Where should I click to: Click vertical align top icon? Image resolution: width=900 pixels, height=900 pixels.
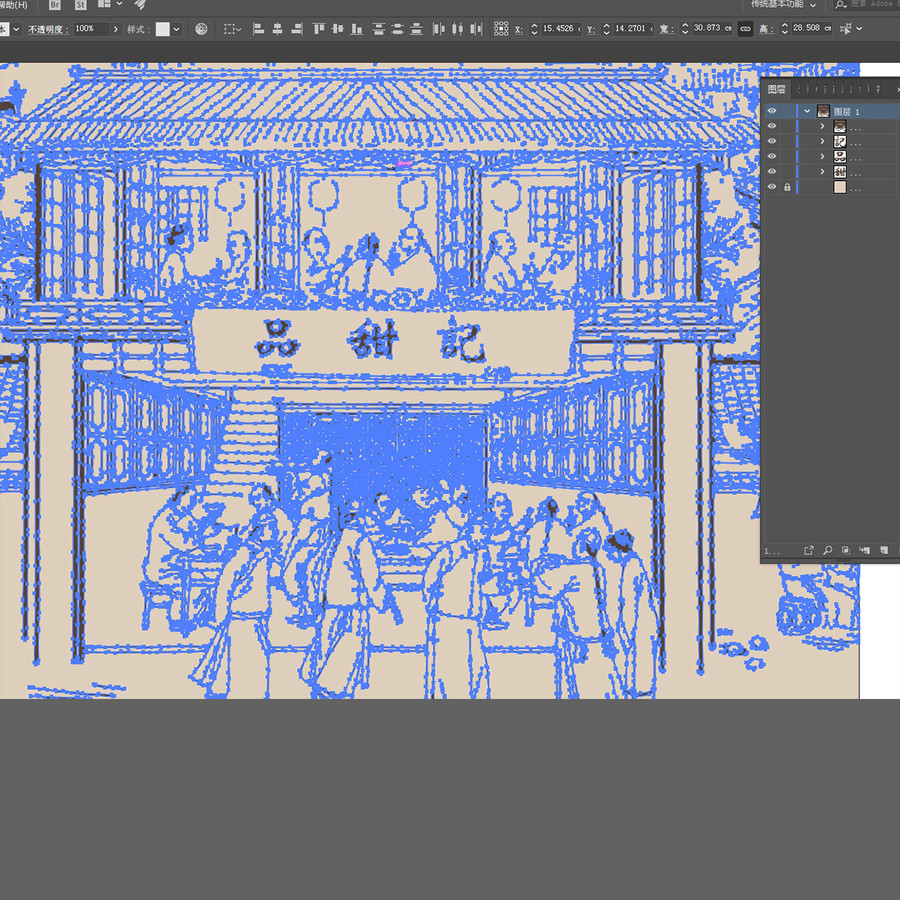[319, 29]
